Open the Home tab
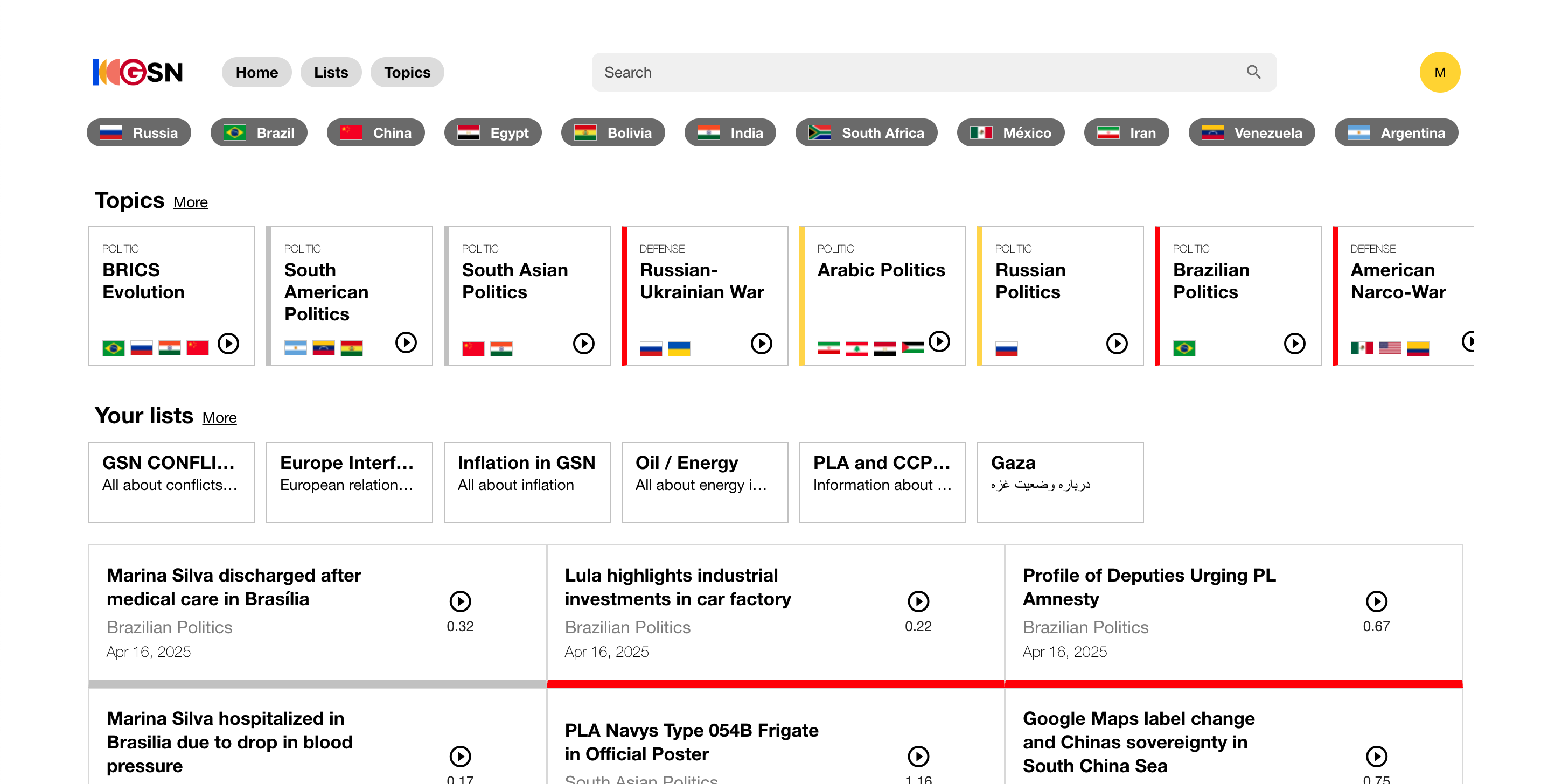 point(256,72)
